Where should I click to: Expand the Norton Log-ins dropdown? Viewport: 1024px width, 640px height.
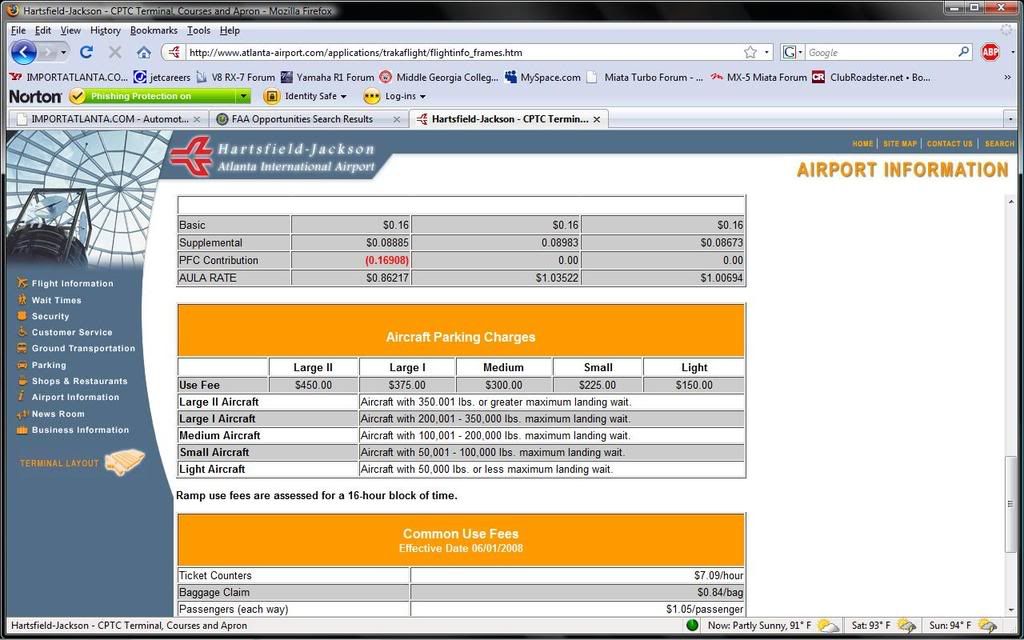(x=394, y=96)
